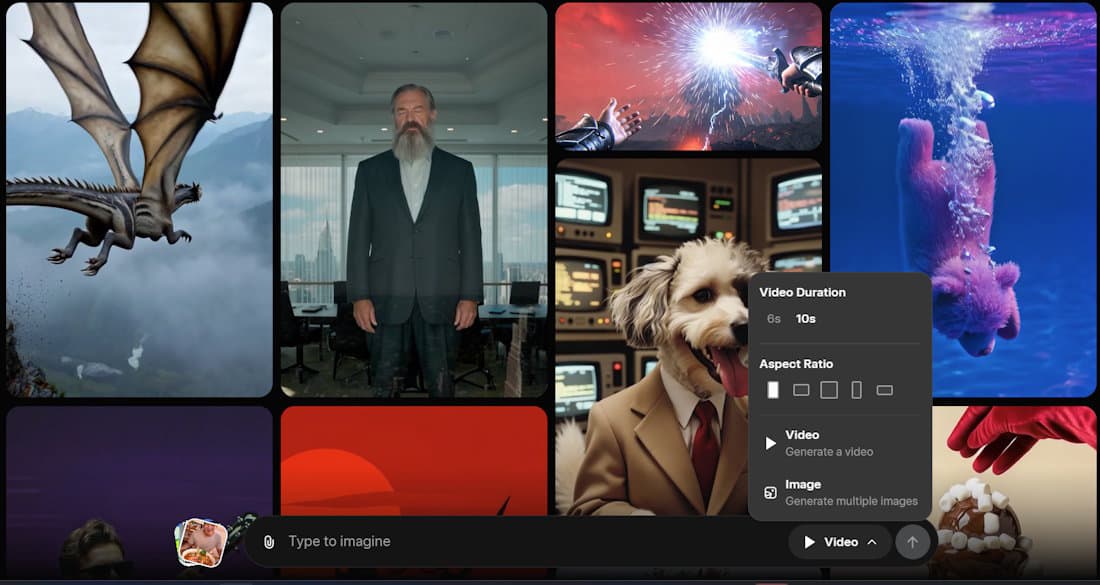Choose Video: Generate a video option

[x=828, y=443]
